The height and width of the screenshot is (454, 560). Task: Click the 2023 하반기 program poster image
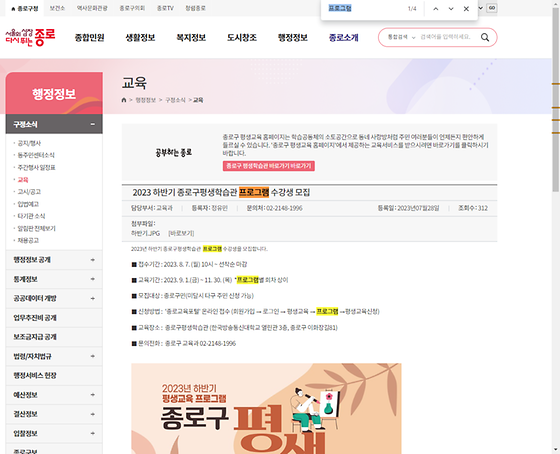coord(266,409)
